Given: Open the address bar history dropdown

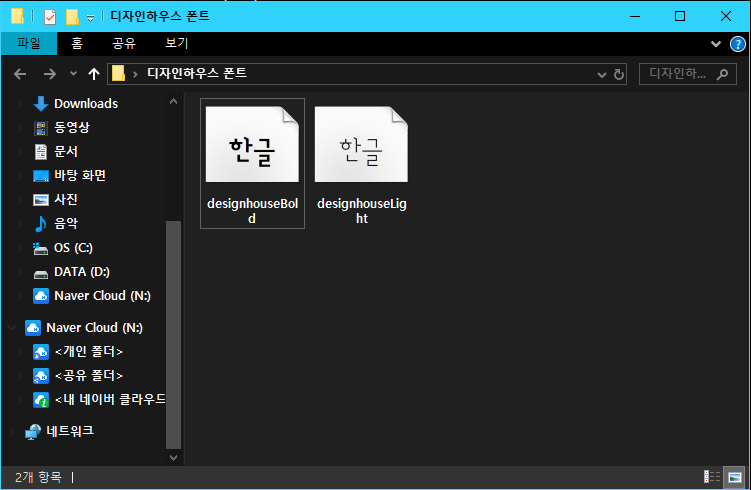Looking at the screenshot, I should (x=602, y=74).
